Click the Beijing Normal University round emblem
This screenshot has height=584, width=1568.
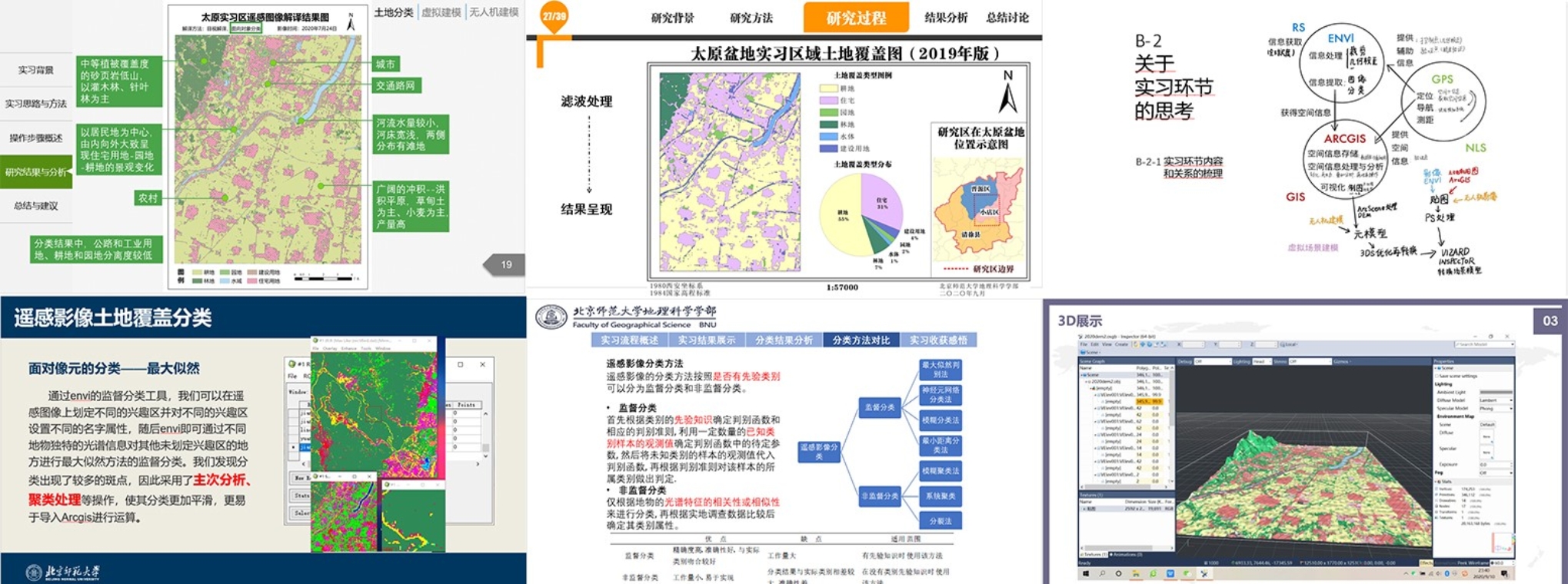[551, 317]
